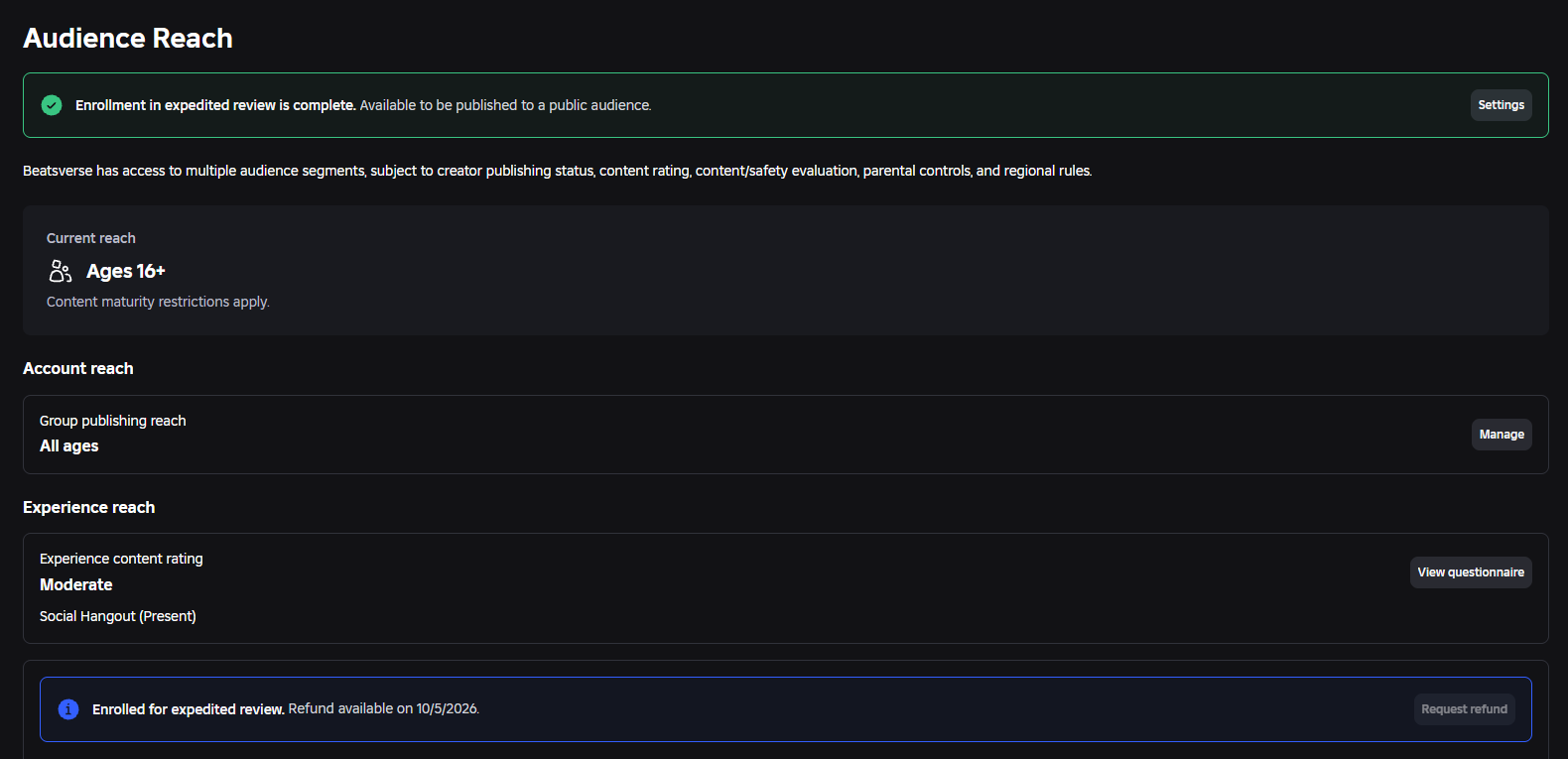Click the green checkmark enrollment icon
The width and height of the screenshot is (1568, 759).
(52, 105)
